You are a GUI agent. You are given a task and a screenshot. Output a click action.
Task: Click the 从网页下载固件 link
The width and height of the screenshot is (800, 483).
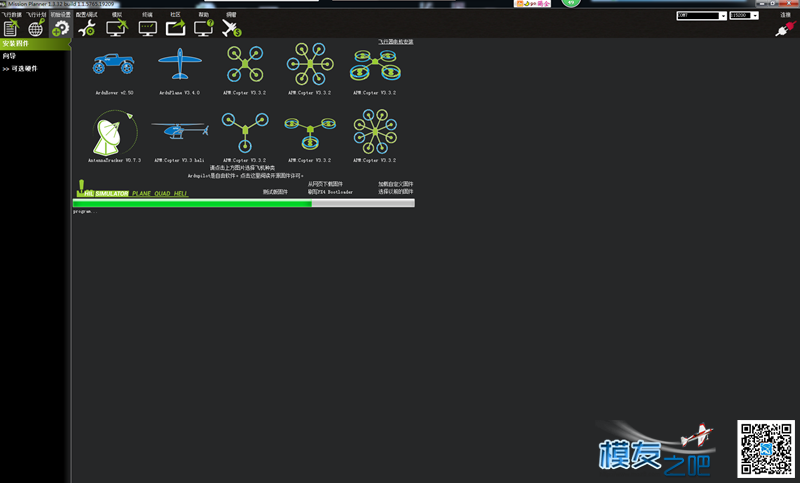(x=325, y=184)
